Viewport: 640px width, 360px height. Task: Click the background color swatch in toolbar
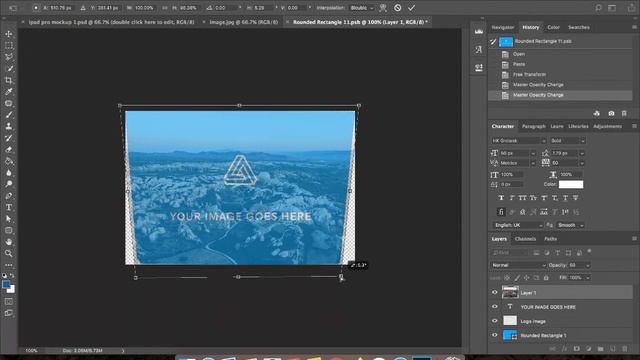click(x=12, y=290)
